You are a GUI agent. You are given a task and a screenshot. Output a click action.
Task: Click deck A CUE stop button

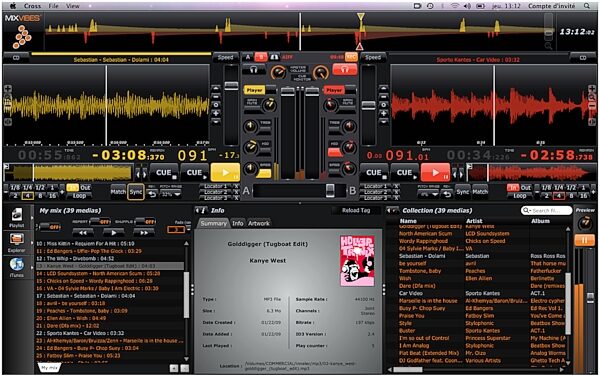164,173
